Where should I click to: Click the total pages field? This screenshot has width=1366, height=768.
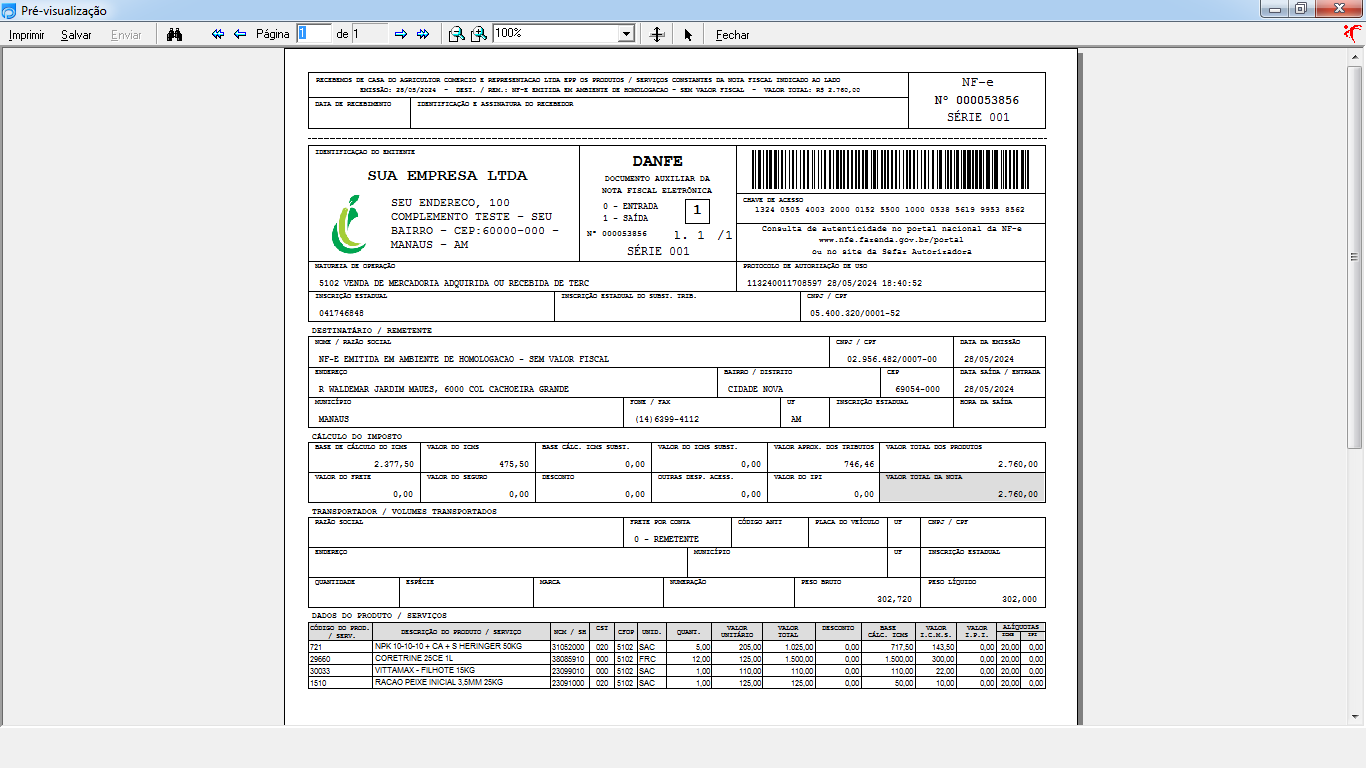[x=369, y=33]
